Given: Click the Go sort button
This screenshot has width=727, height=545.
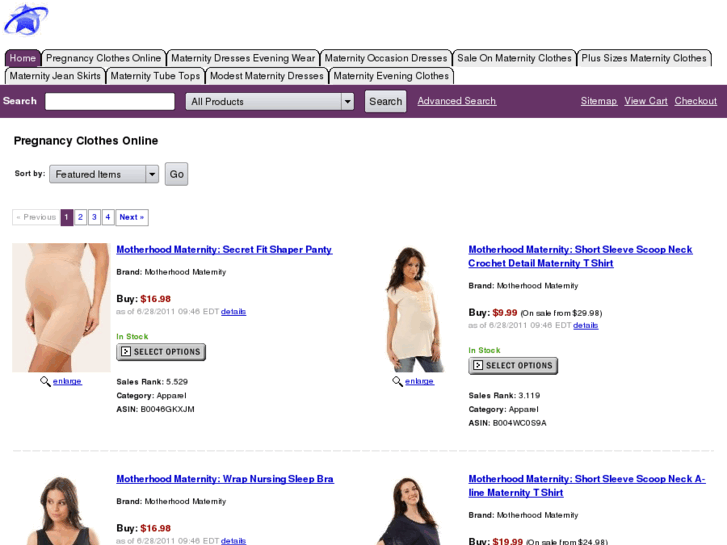Looking at the screenshot, I should tap(177, 174).
